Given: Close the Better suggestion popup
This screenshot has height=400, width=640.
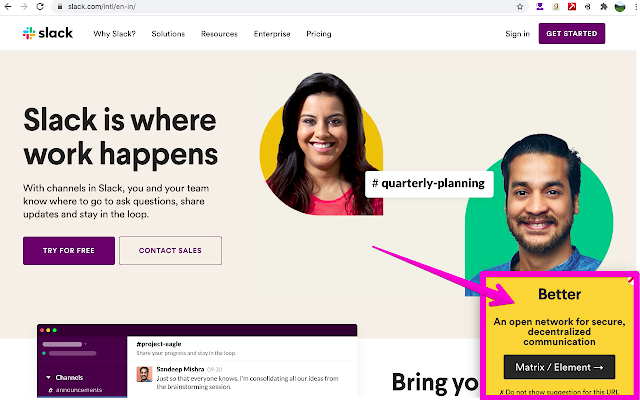Looking at the screenshot, I should click(631, 280).
